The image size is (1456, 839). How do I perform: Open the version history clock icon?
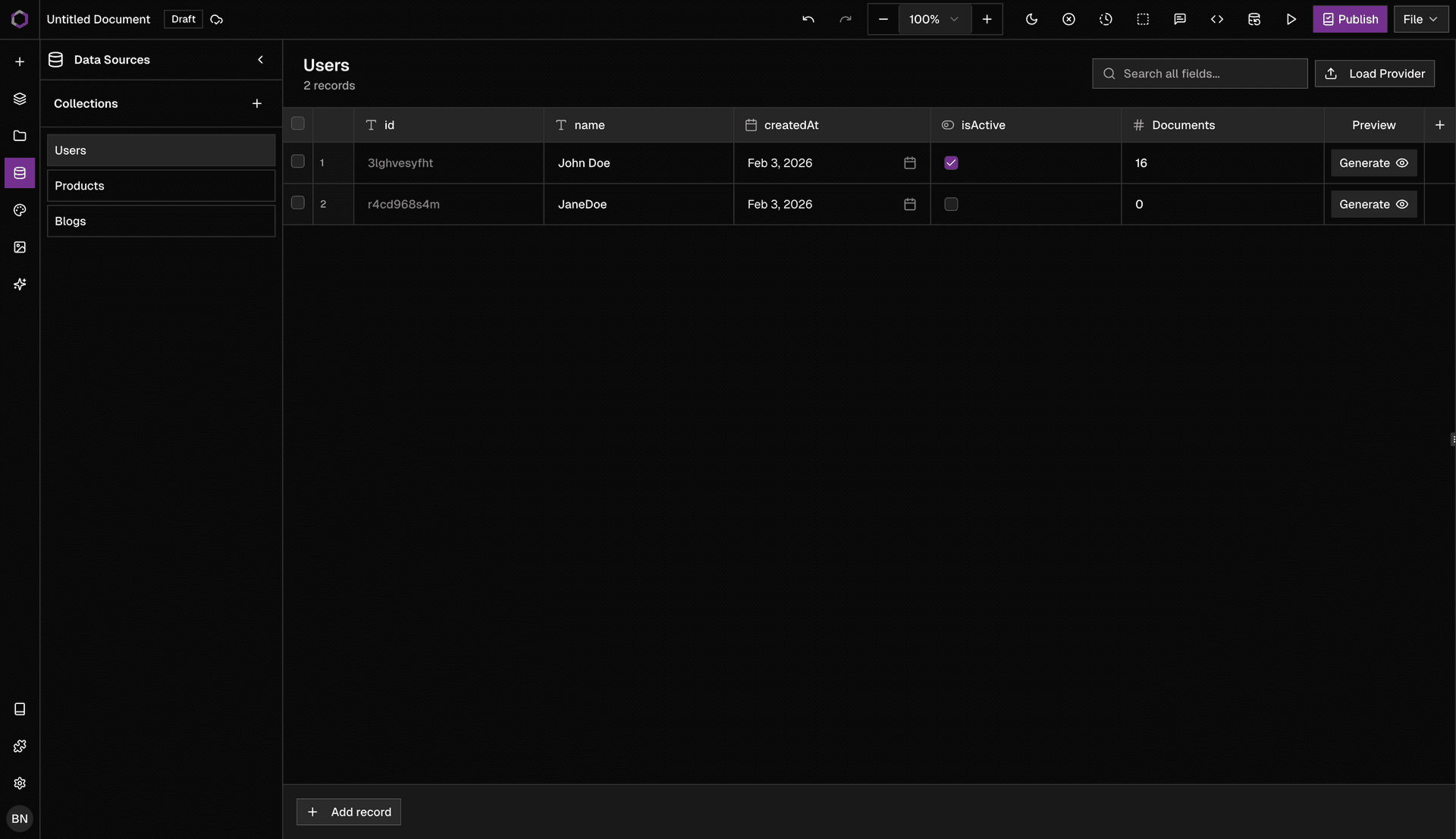1106,19
